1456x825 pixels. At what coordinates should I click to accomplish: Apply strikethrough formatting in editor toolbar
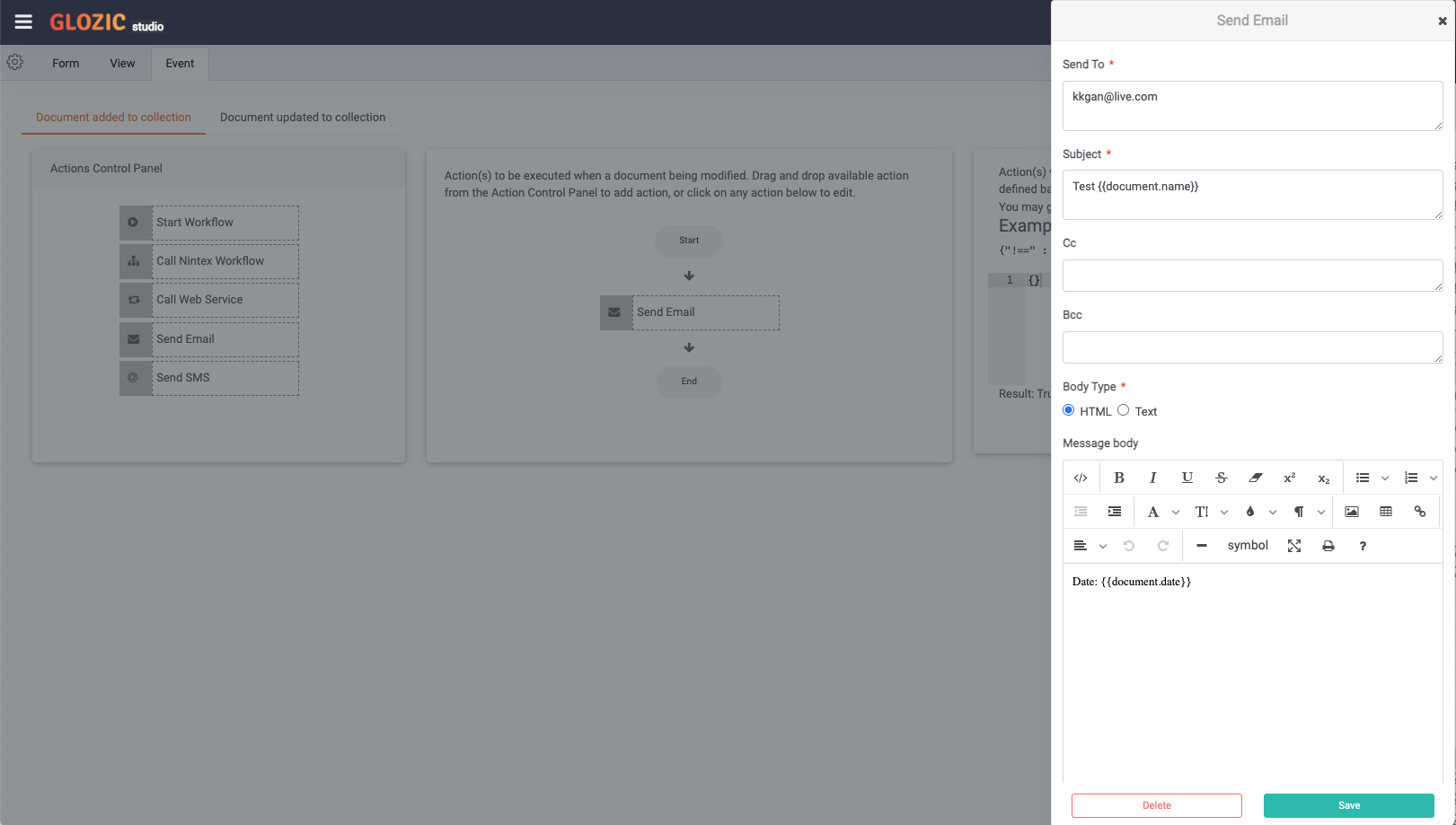pos(1222,478)
